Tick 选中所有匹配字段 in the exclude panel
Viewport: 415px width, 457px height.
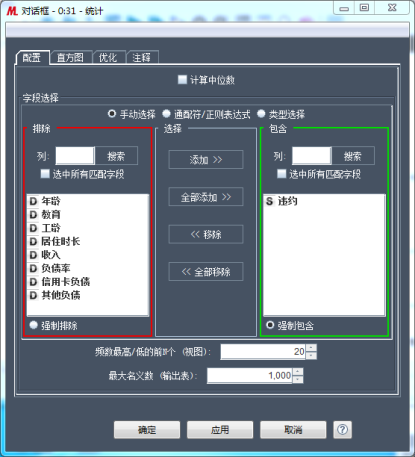[45, 174]
